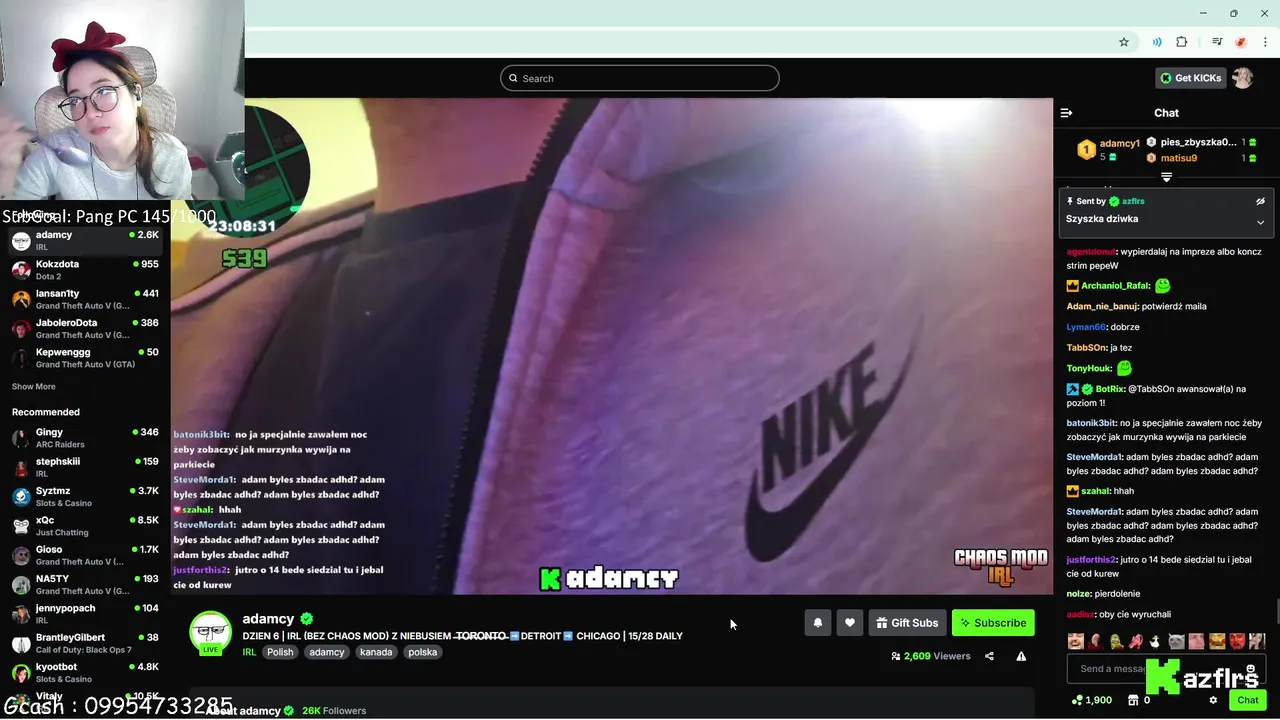Click BotRix username in chat
This screenshot has width=1280, height=720.
pyautogui.click(x=1110, y=389)
